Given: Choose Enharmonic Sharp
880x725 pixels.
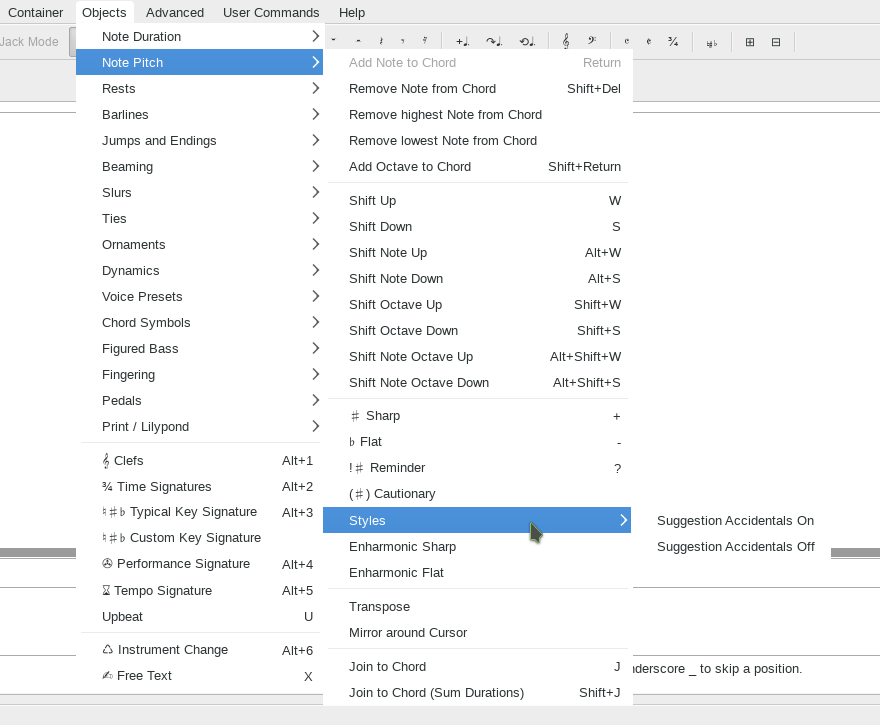Looking at the screenshot, I should [477, 547].
